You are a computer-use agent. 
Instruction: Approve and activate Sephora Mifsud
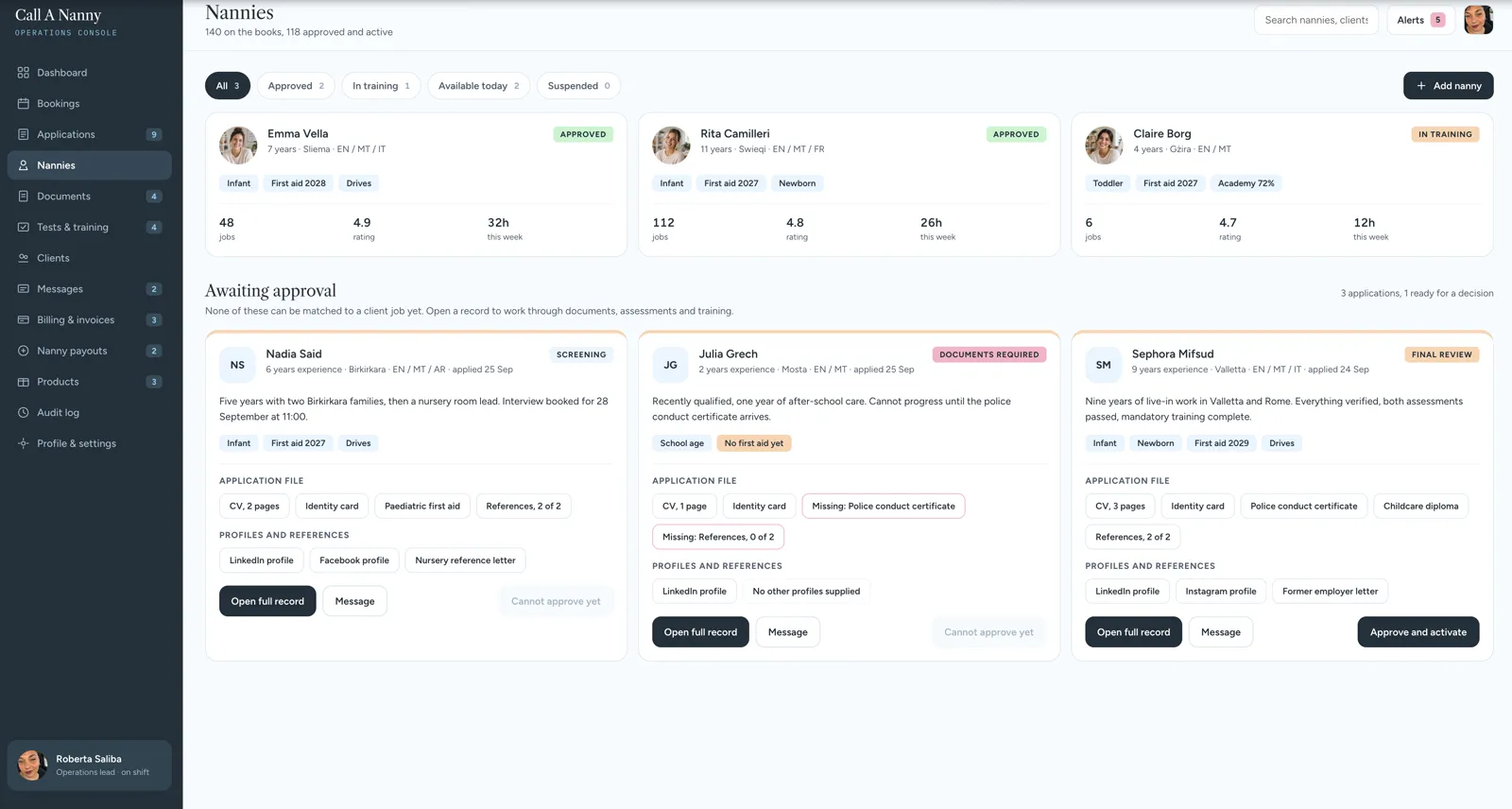(x=1418, y=632)
